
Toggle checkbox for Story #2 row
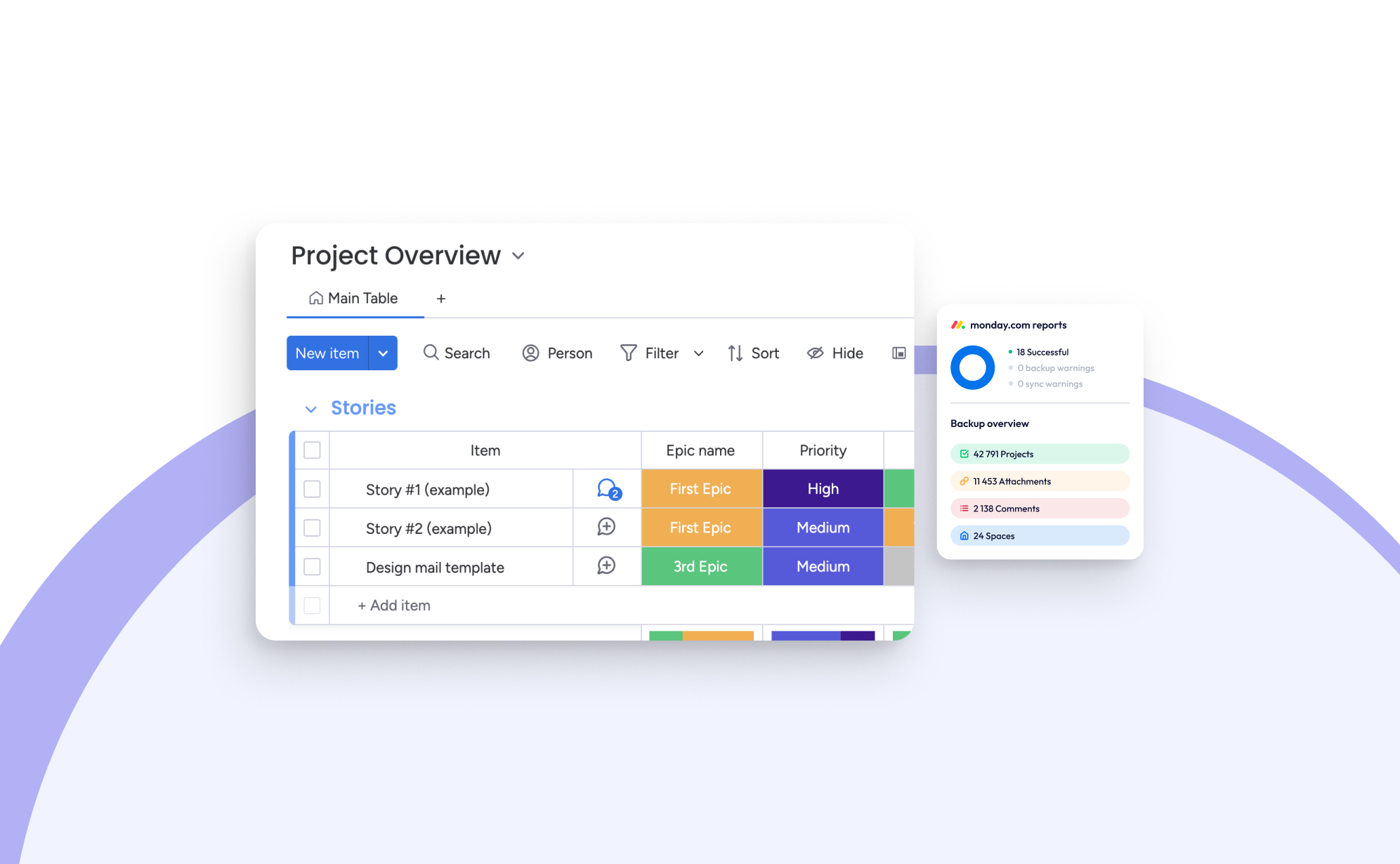(x=312, y=528)
